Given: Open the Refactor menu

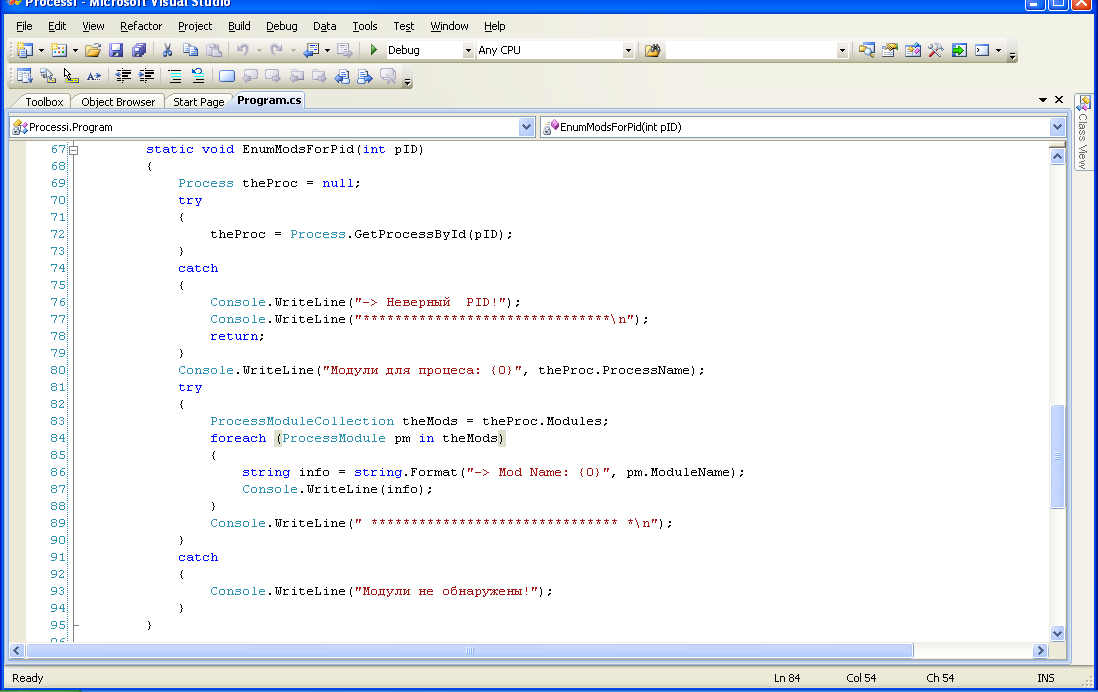Looking at the screenshot, I should coord(141,26).
